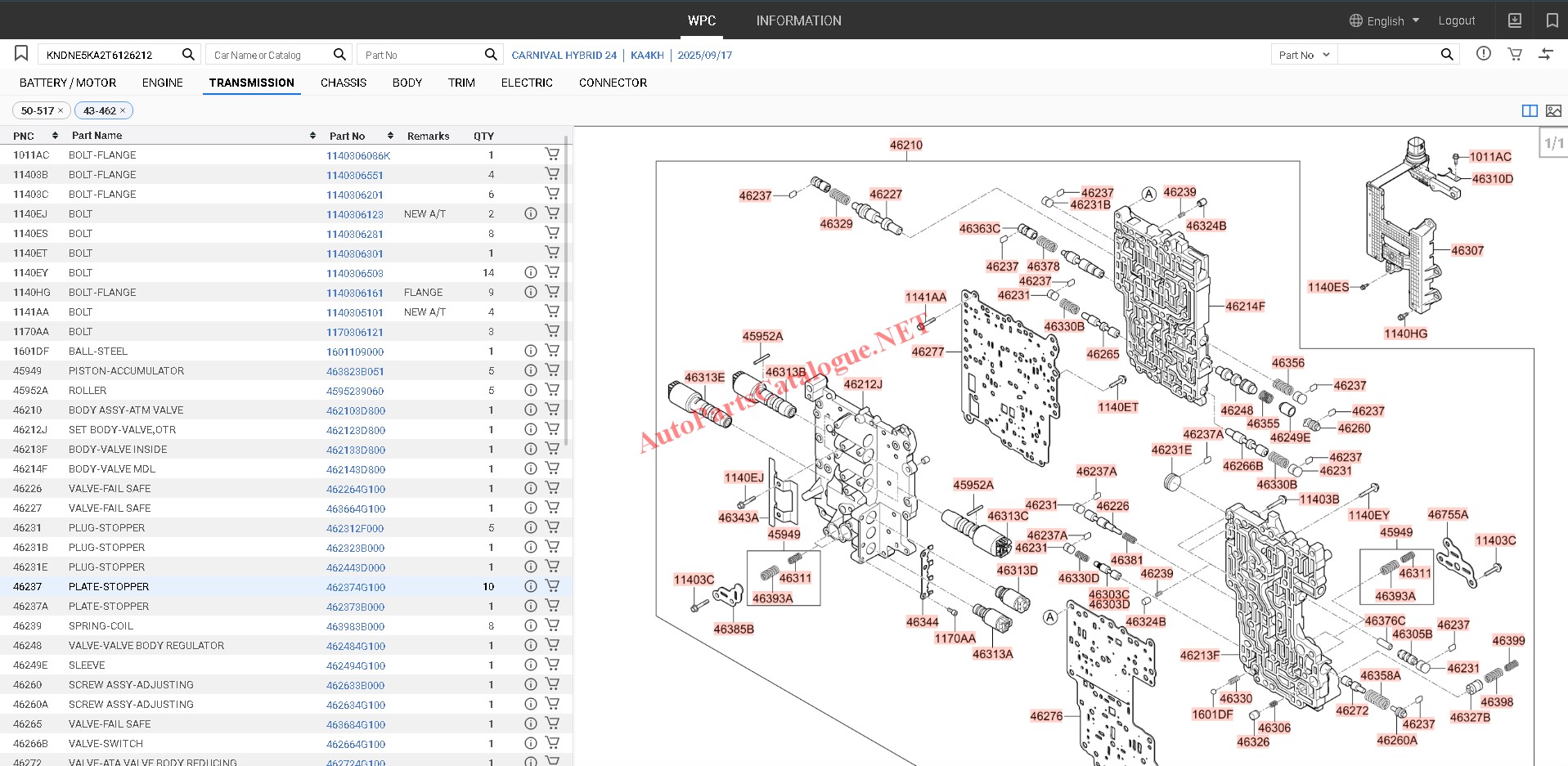Click the Logout link
This screenshot has height=766, width=1568.
pyautogui.click(x=1456, y=20)
